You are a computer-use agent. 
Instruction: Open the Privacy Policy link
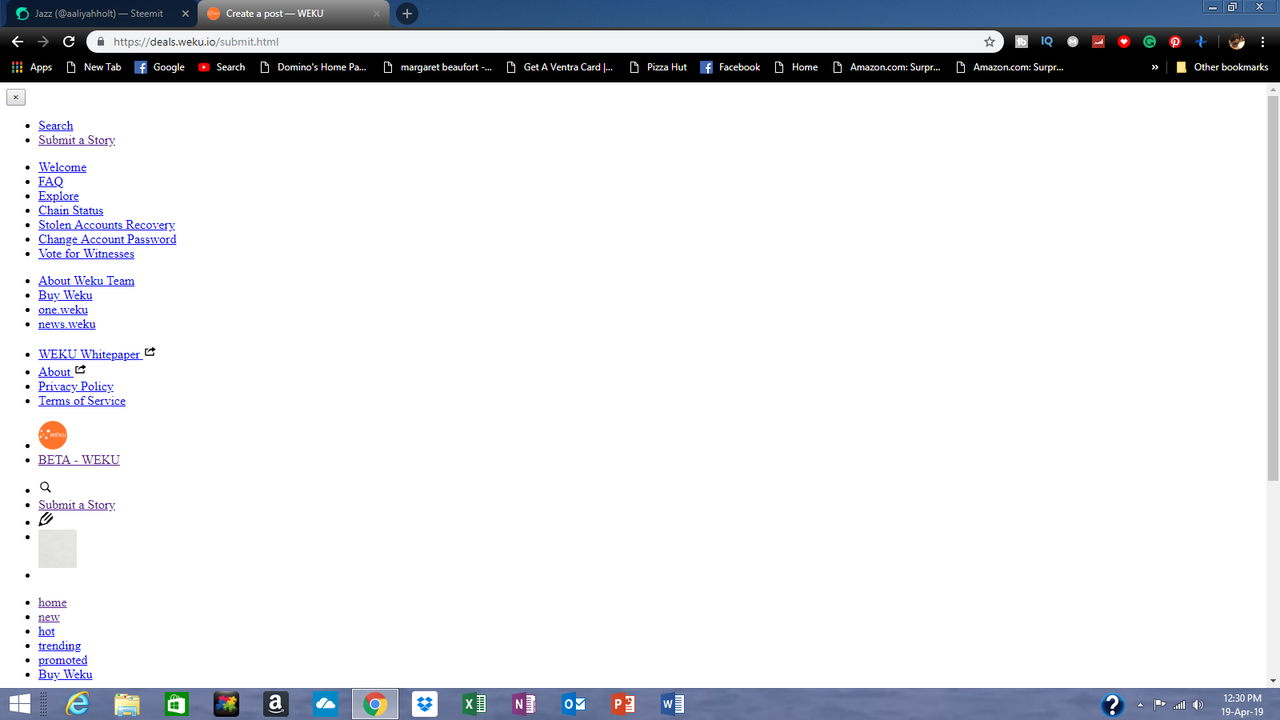coord(76,386)
